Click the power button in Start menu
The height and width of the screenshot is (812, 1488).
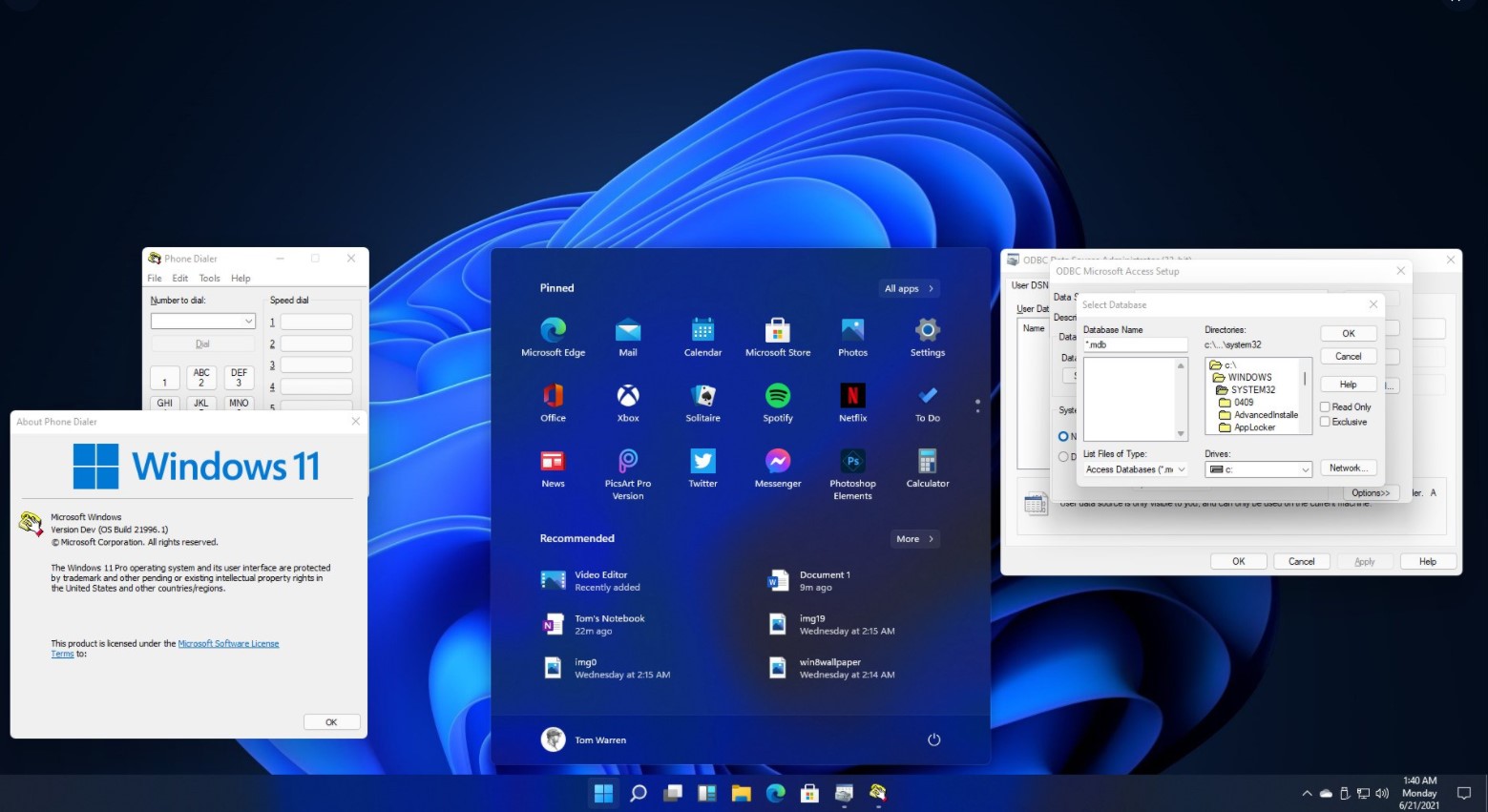[x=933, y=739]
